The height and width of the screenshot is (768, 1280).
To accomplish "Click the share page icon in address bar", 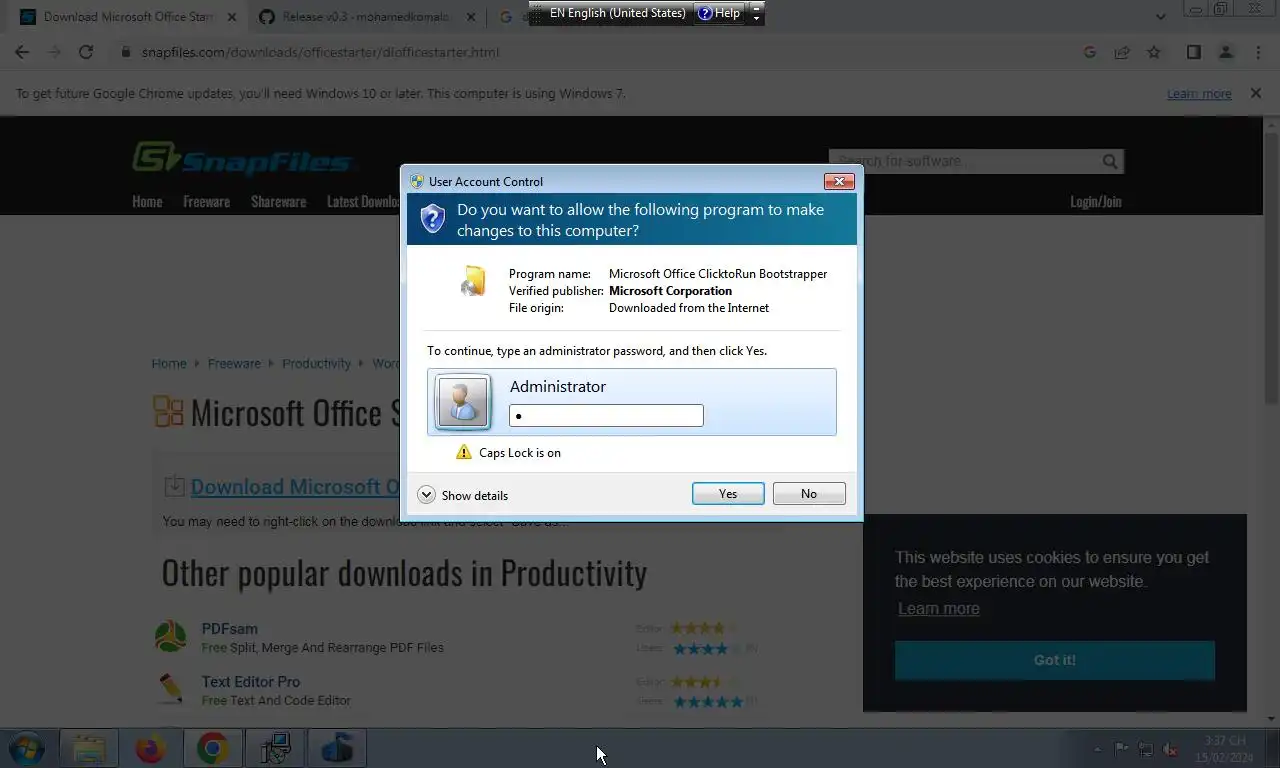I will (x=1122, y=52).
